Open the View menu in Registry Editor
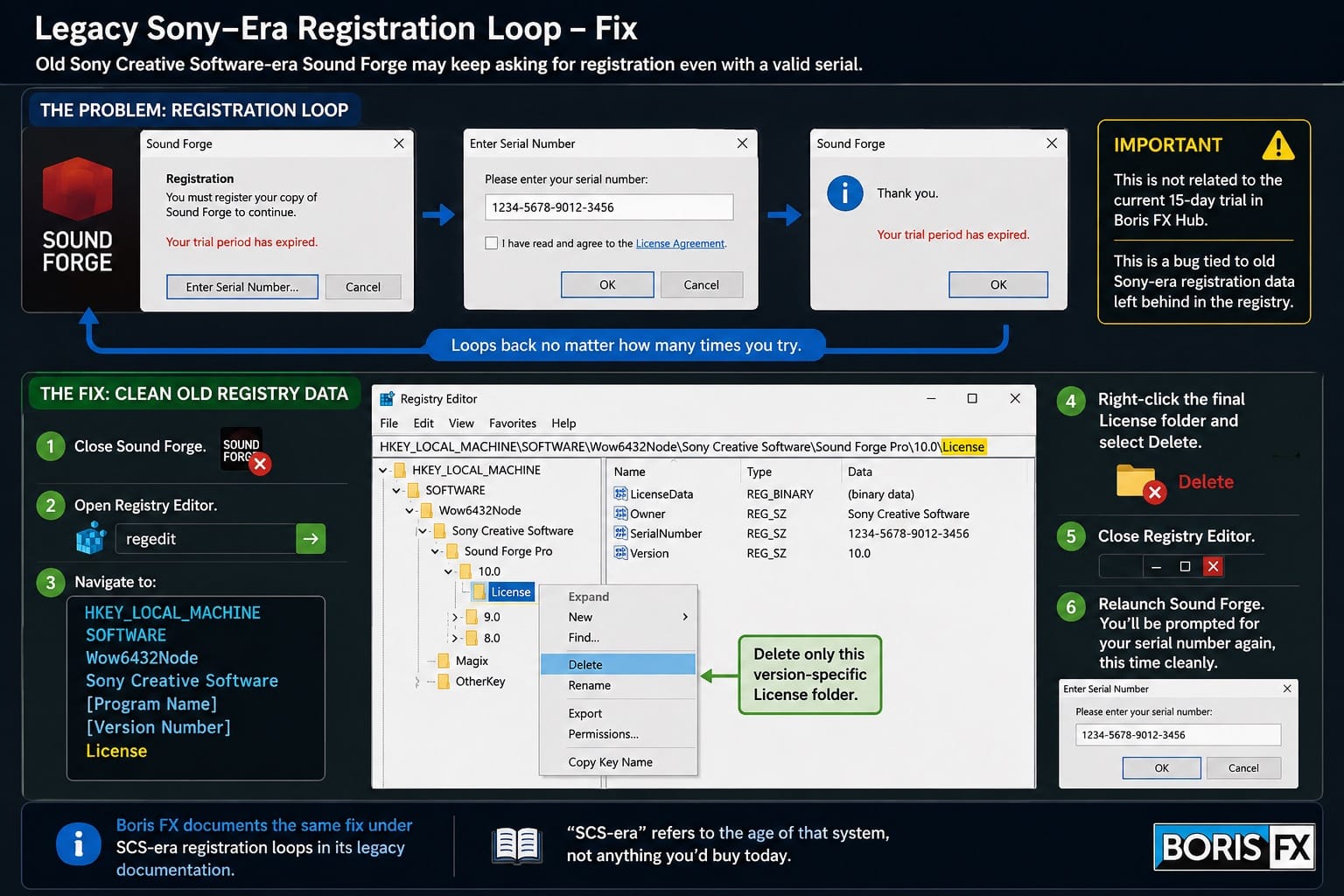 461,423
